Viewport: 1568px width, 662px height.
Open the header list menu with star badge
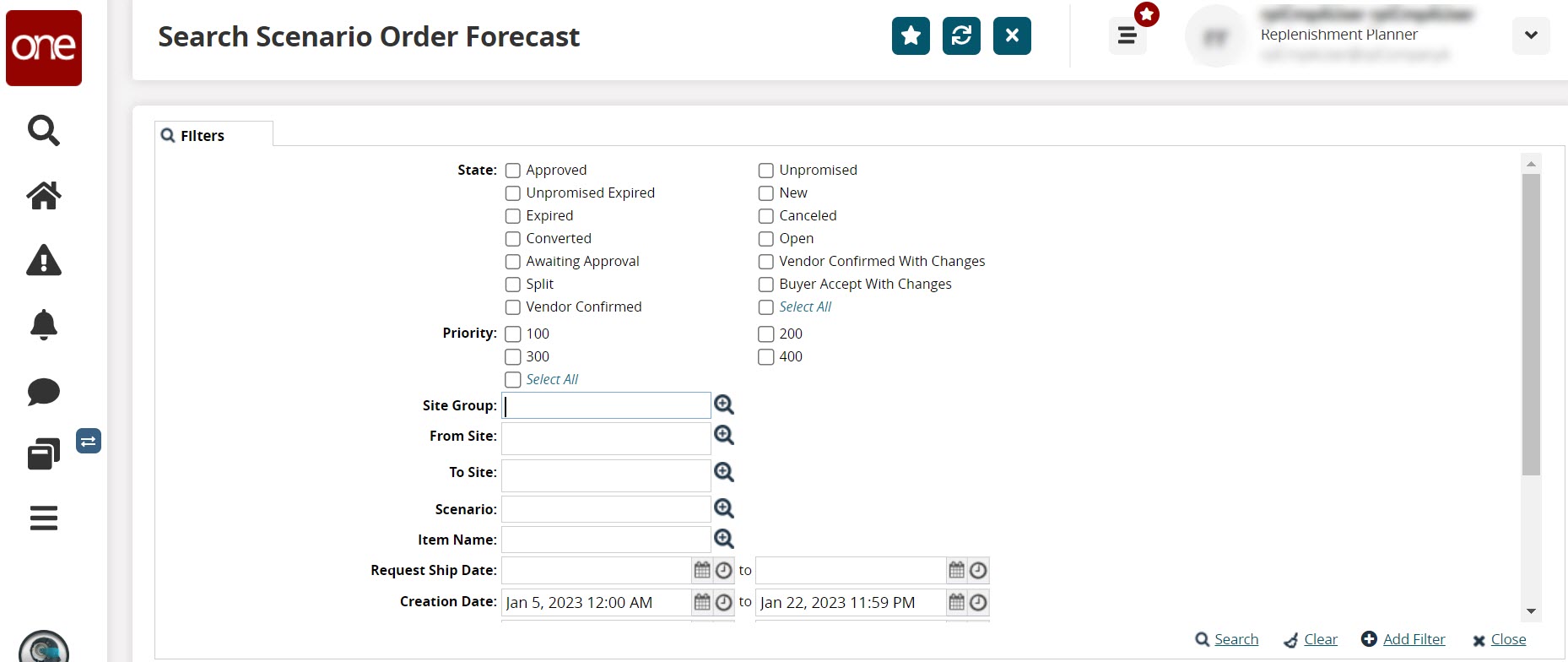click(1127, 36)
